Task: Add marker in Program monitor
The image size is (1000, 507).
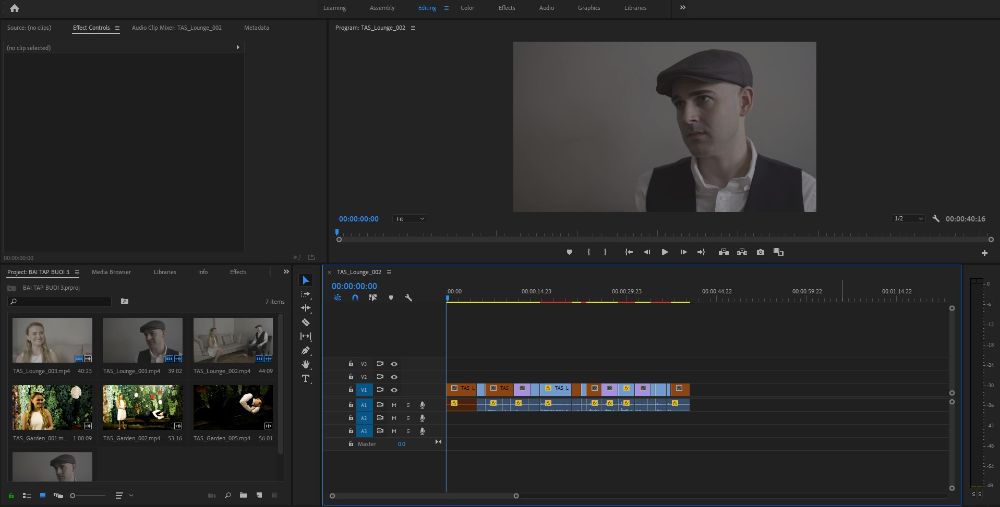Action: [570, 252]
